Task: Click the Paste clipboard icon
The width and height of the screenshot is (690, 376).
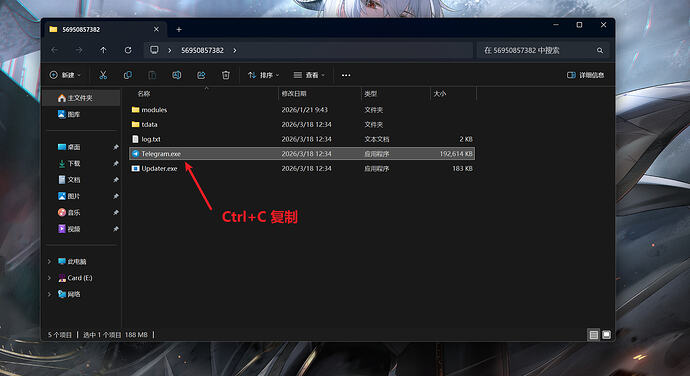Action: 152,75
